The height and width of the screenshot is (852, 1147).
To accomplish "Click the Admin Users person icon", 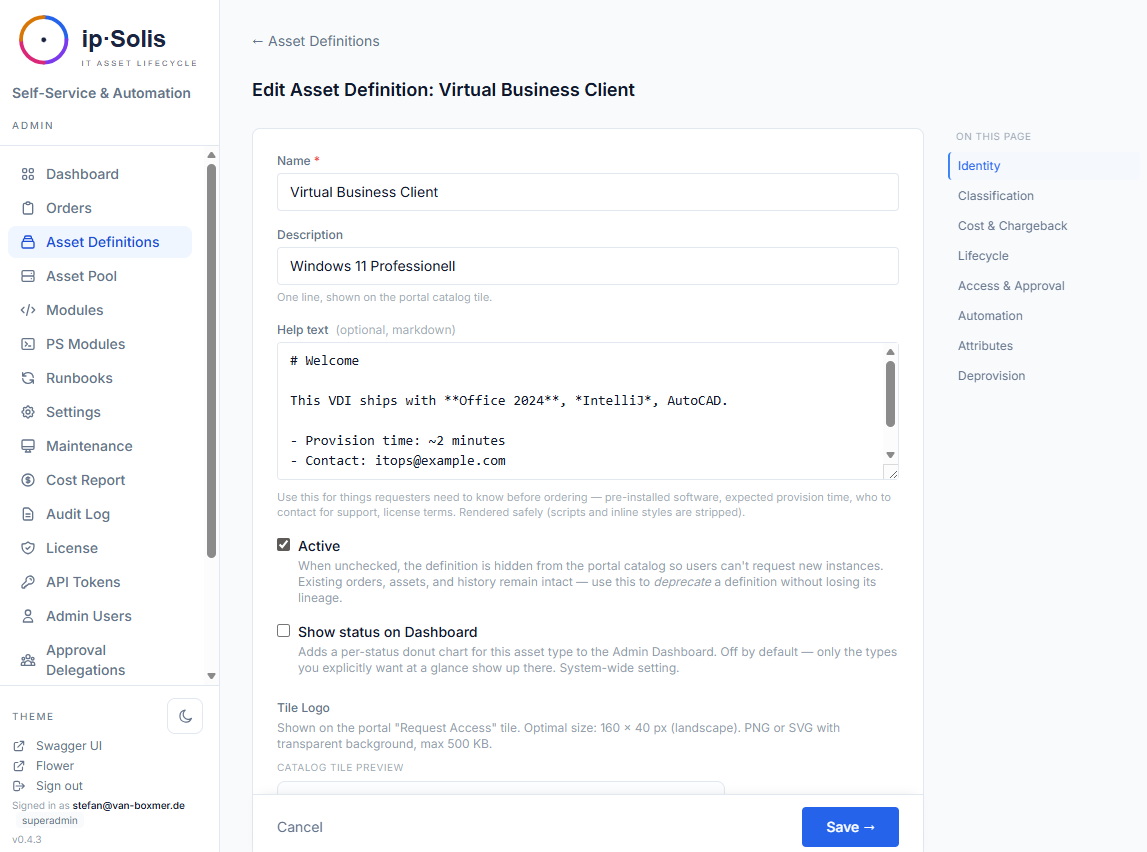I will [x=28, y=616].
